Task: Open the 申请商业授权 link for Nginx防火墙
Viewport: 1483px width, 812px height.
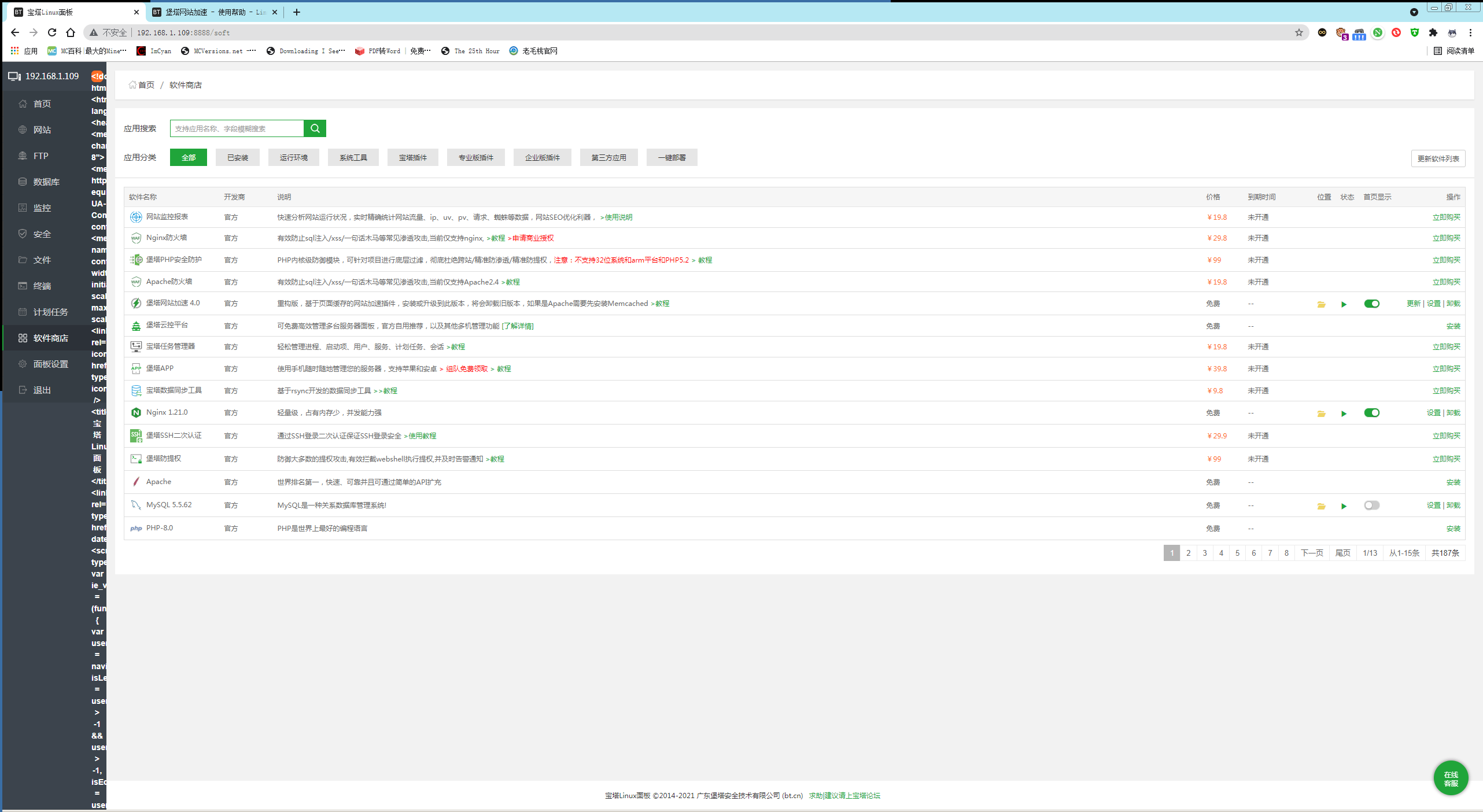Action: click(x=533, y=238)
